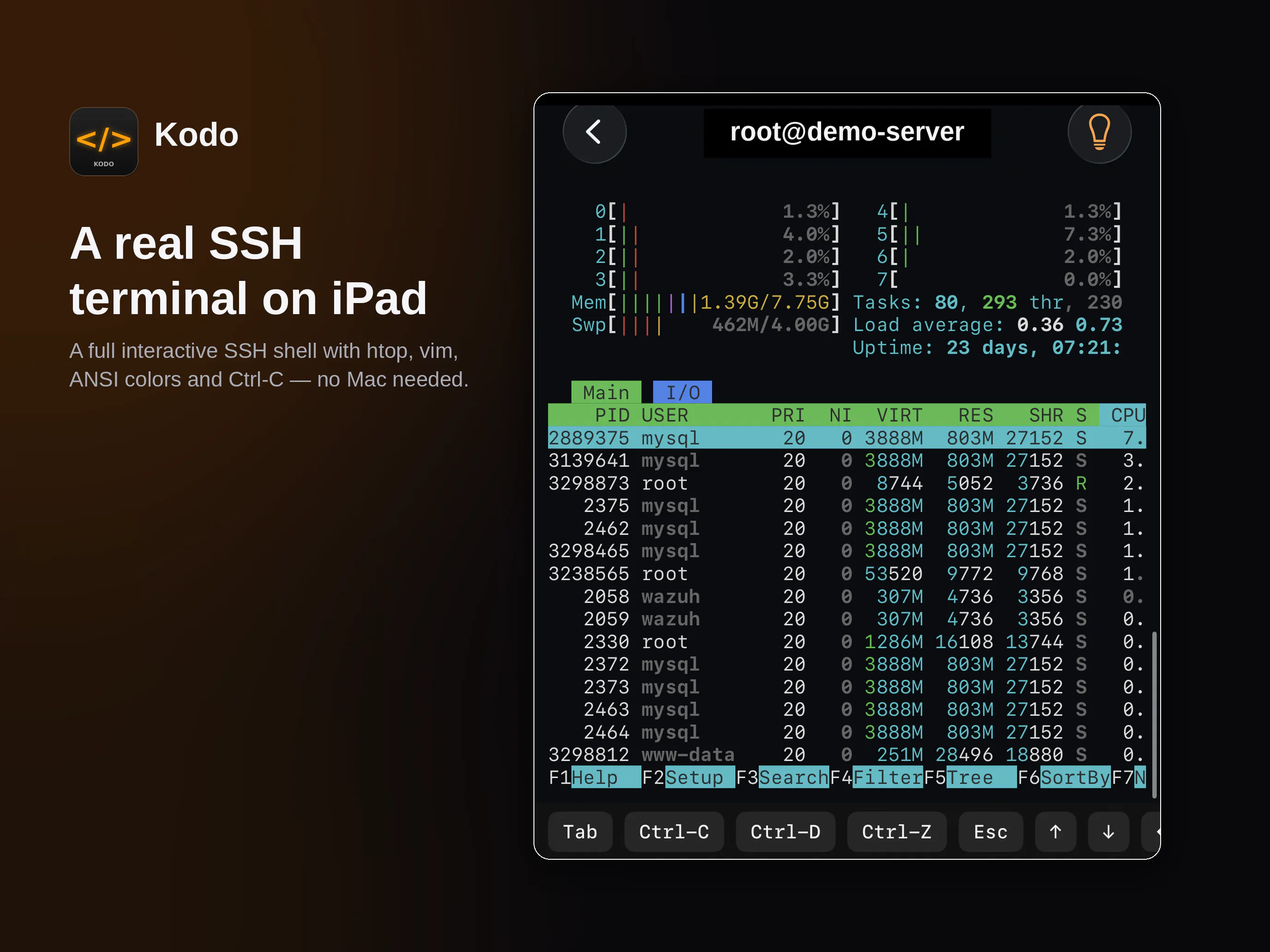1270x952 pixels.
Task: Select process row 2464 mysql
Action: pos(847,732)
